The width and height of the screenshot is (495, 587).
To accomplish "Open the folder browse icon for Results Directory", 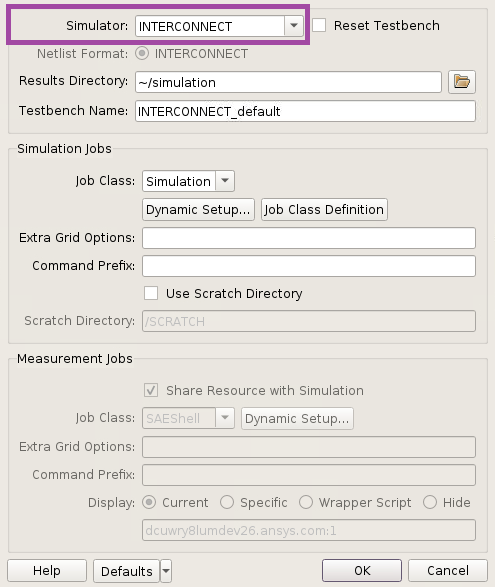I will [x=462, y=82].
